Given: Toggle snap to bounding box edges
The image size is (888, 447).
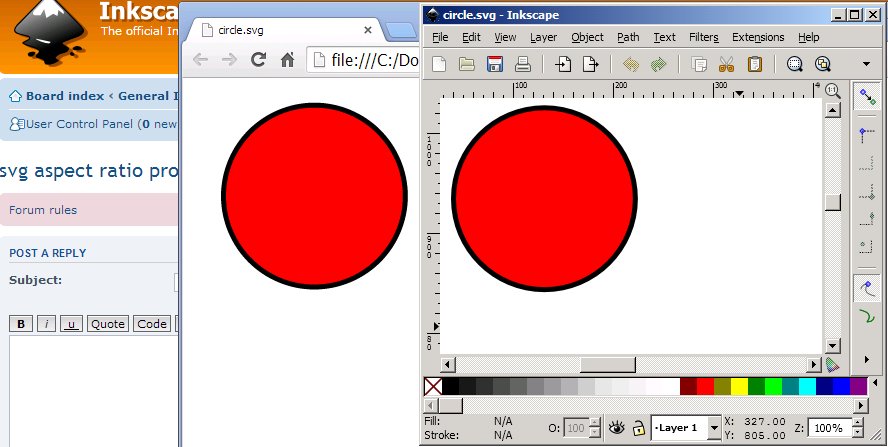Looking at the screenshot, I should (x=866, y=163).
